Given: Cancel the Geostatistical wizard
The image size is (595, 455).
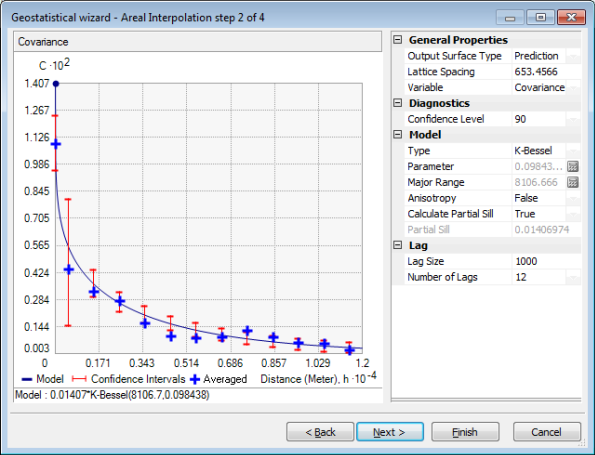Looking at the screenshot, I should click(546, 432).
